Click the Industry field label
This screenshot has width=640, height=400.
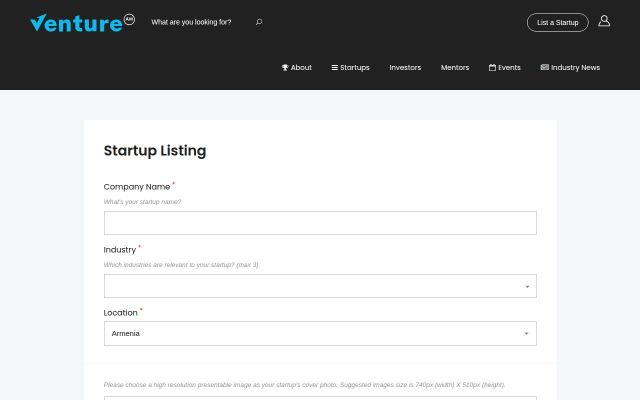120,250
